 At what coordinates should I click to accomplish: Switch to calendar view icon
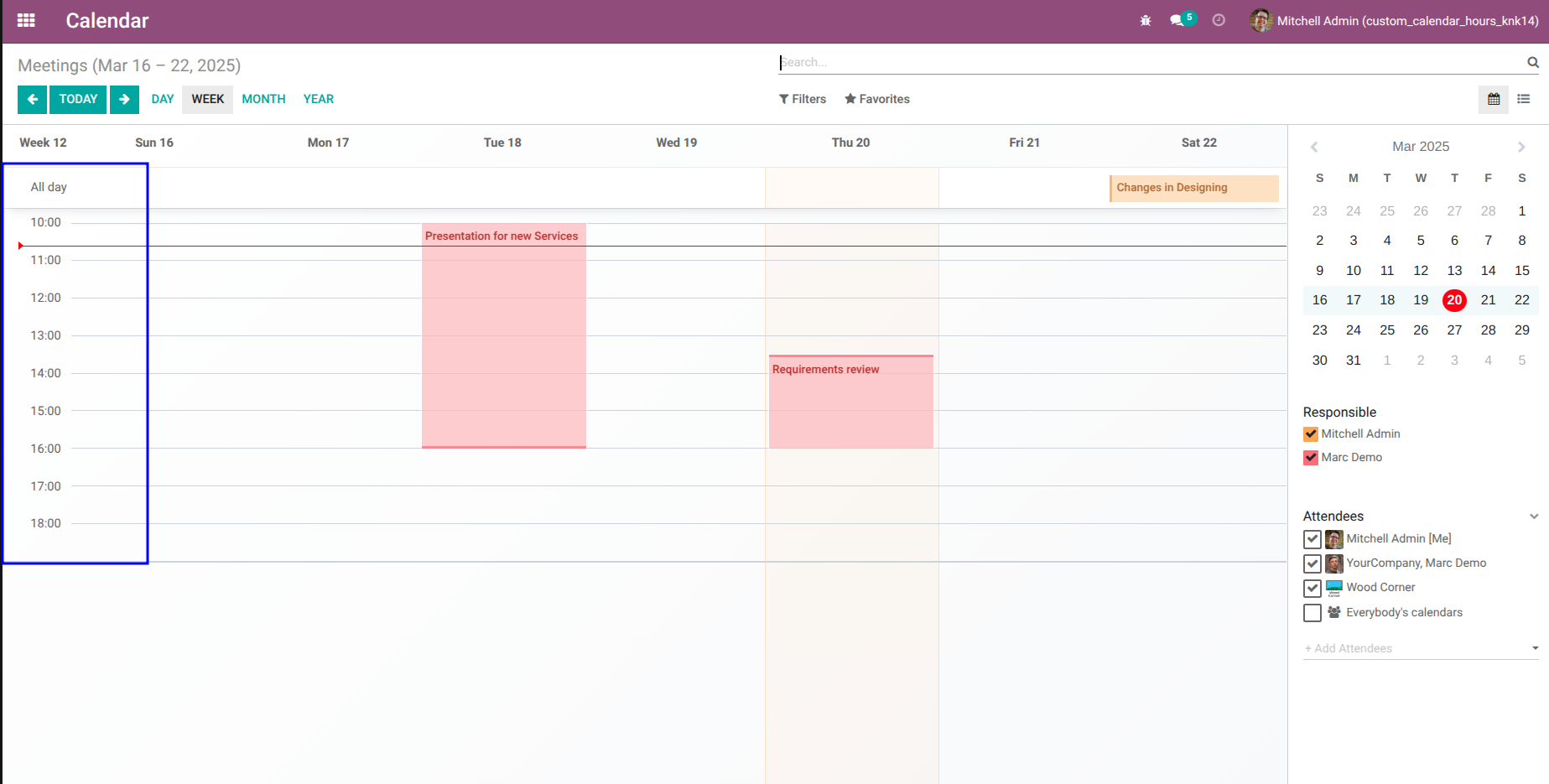pos(1494,99)
